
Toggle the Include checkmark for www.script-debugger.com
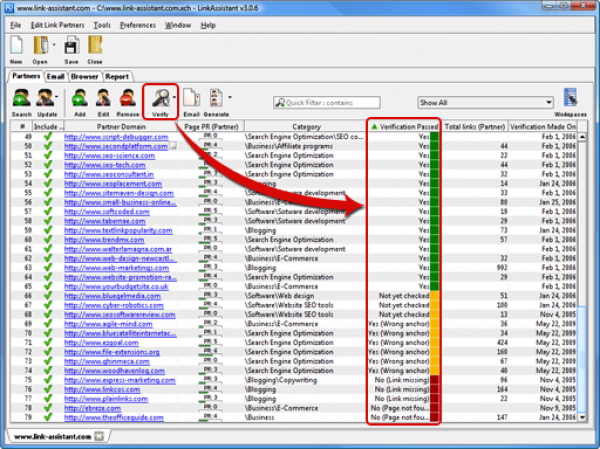tap(47, 136)
